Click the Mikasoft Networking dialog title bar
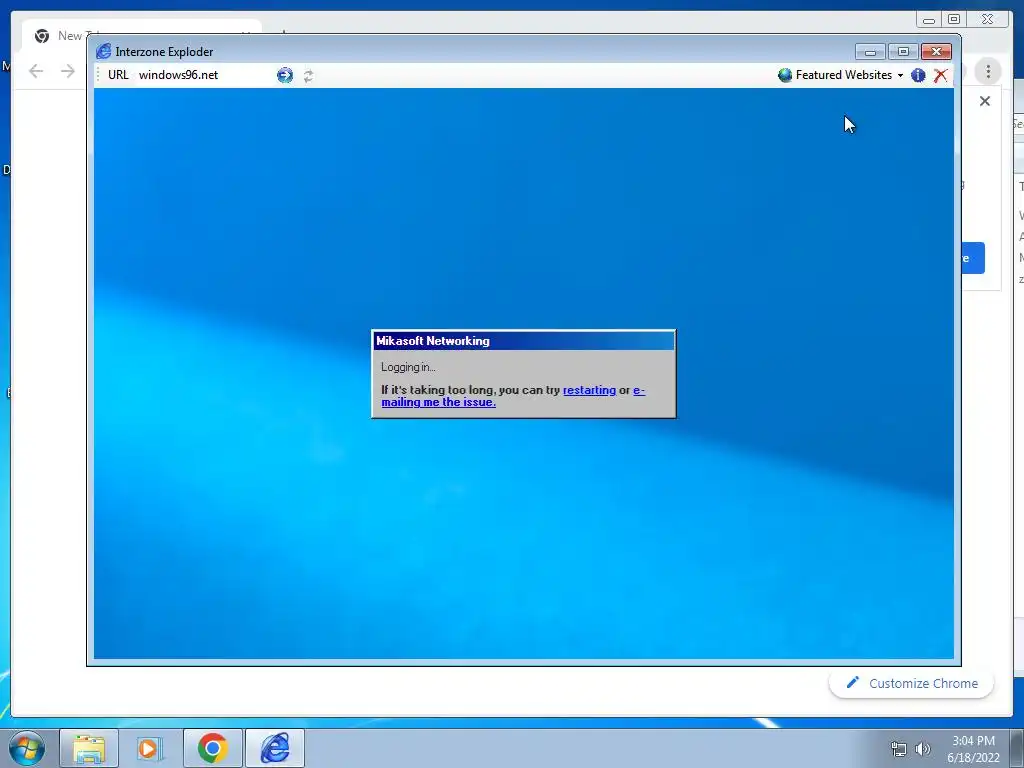This screenshot has width=1024, height=768. pos(524,341)
